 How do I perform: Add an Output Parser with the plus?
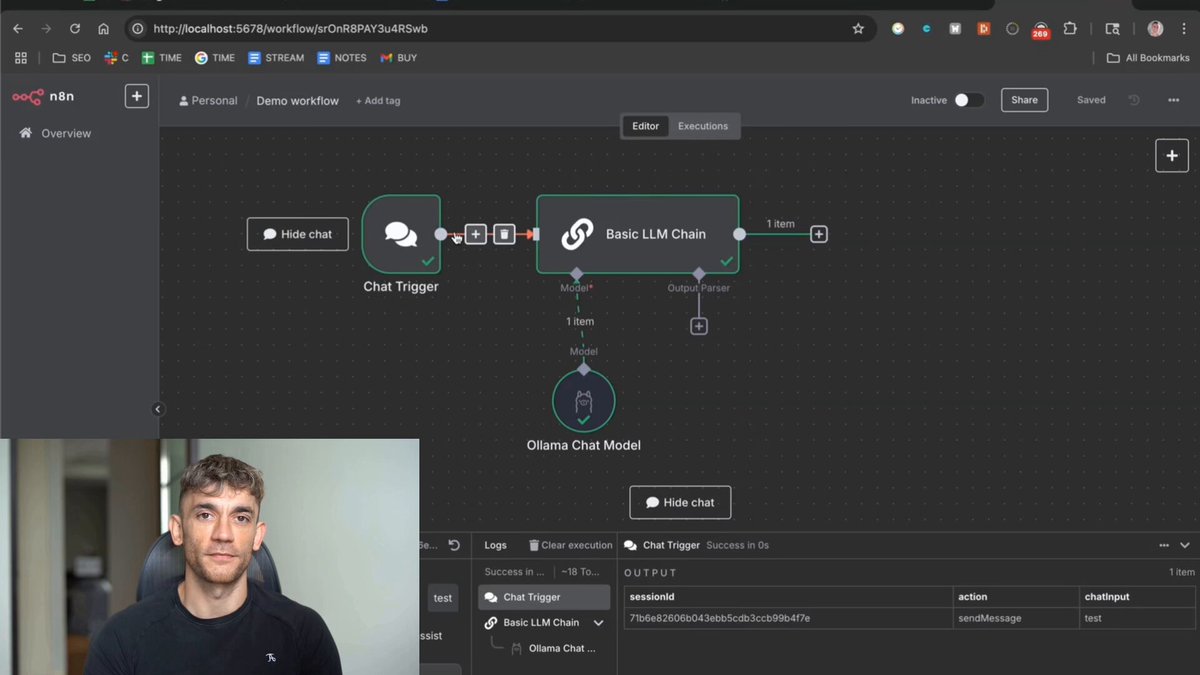[x=699, y=326]
